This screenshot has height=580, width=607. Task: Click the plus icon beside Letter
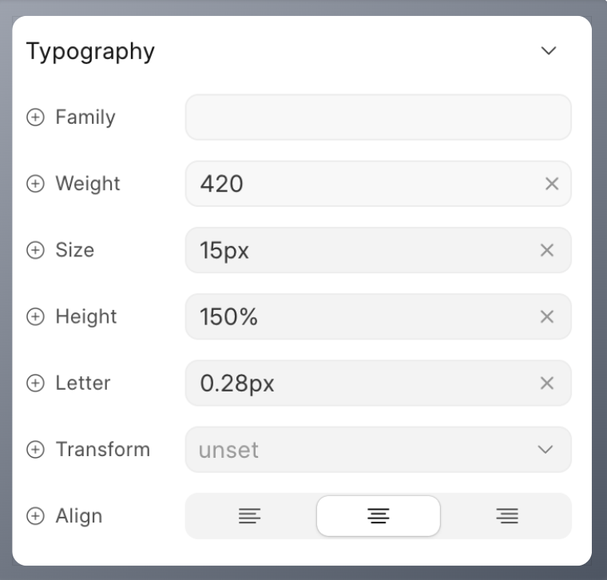[35, 383]
